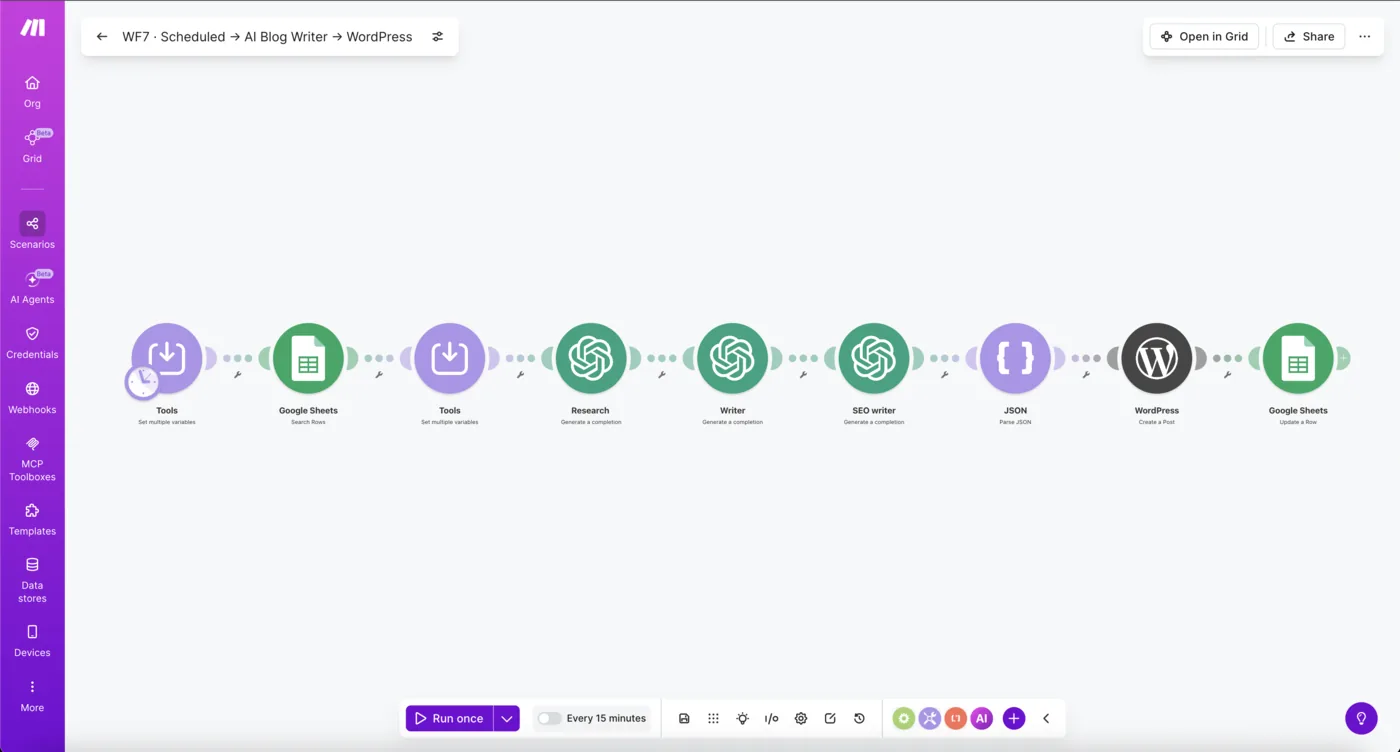The width and height of the screenshot is (1400, 752).
Task: Save the scenario with the disk icon
Action: tap(684, 718)
